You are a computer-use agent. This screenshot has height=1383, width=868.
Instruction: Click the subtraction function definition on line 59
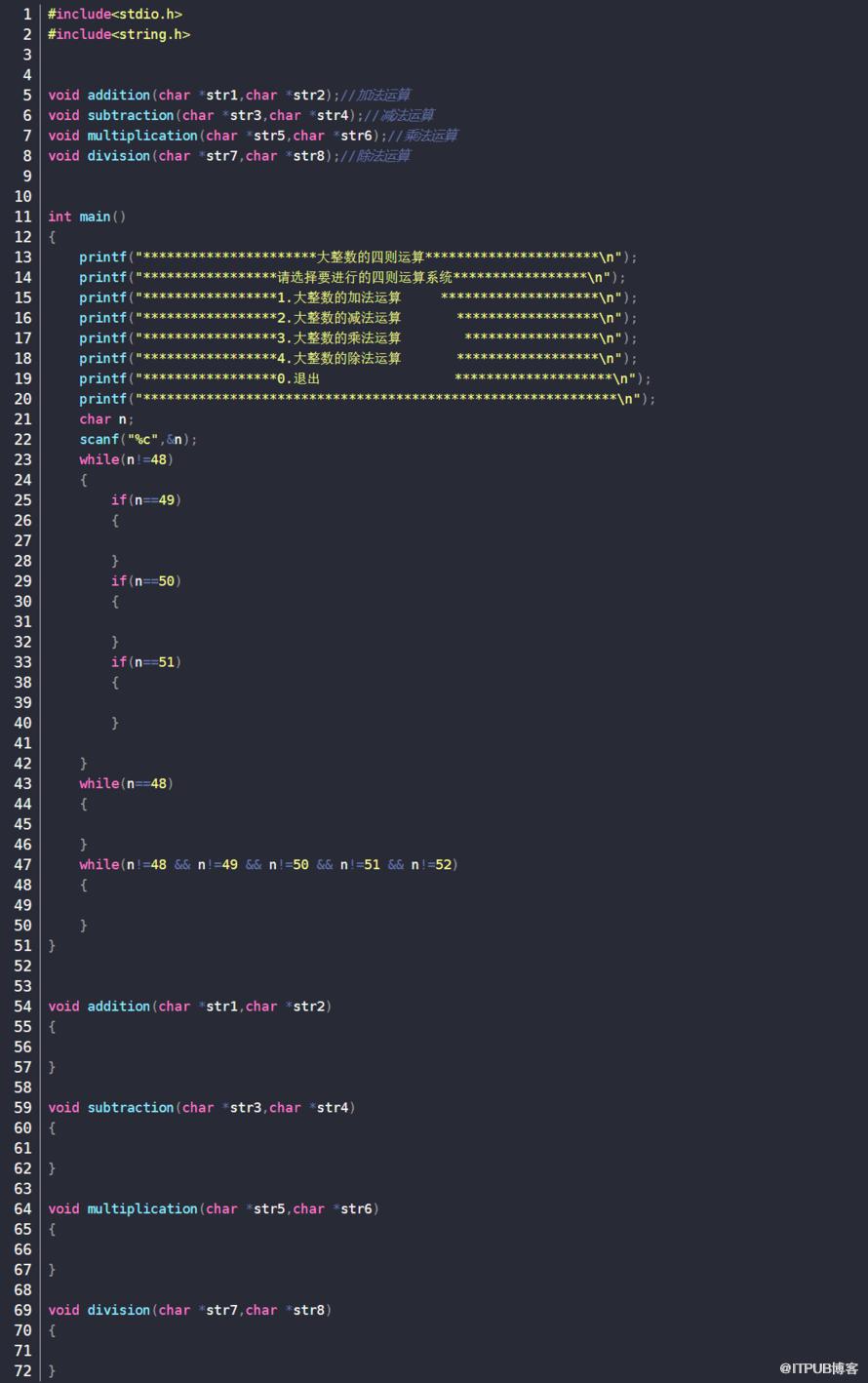pos(202,1108)
